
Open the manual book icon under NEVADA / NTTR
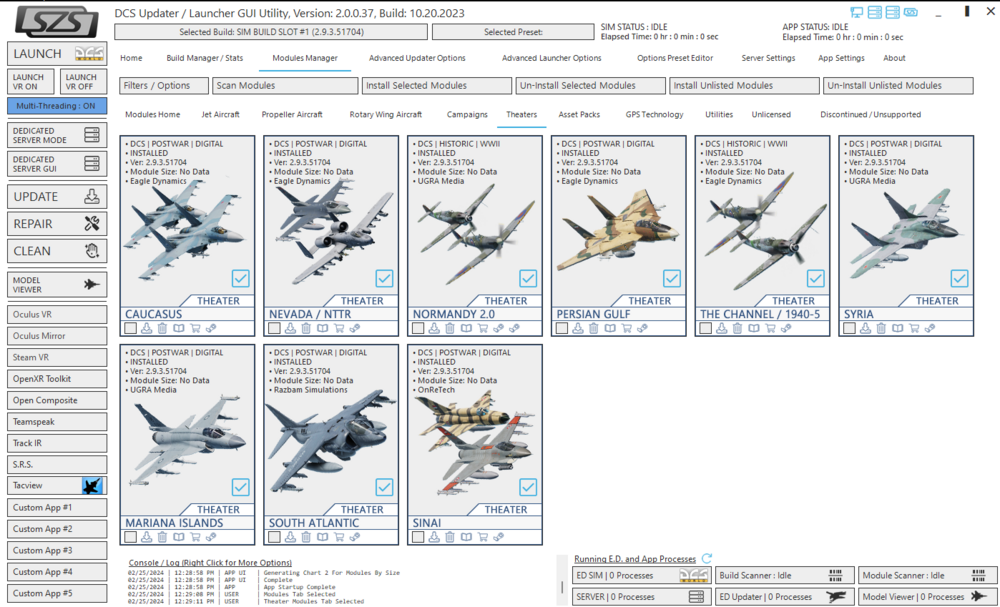[323, 328]
